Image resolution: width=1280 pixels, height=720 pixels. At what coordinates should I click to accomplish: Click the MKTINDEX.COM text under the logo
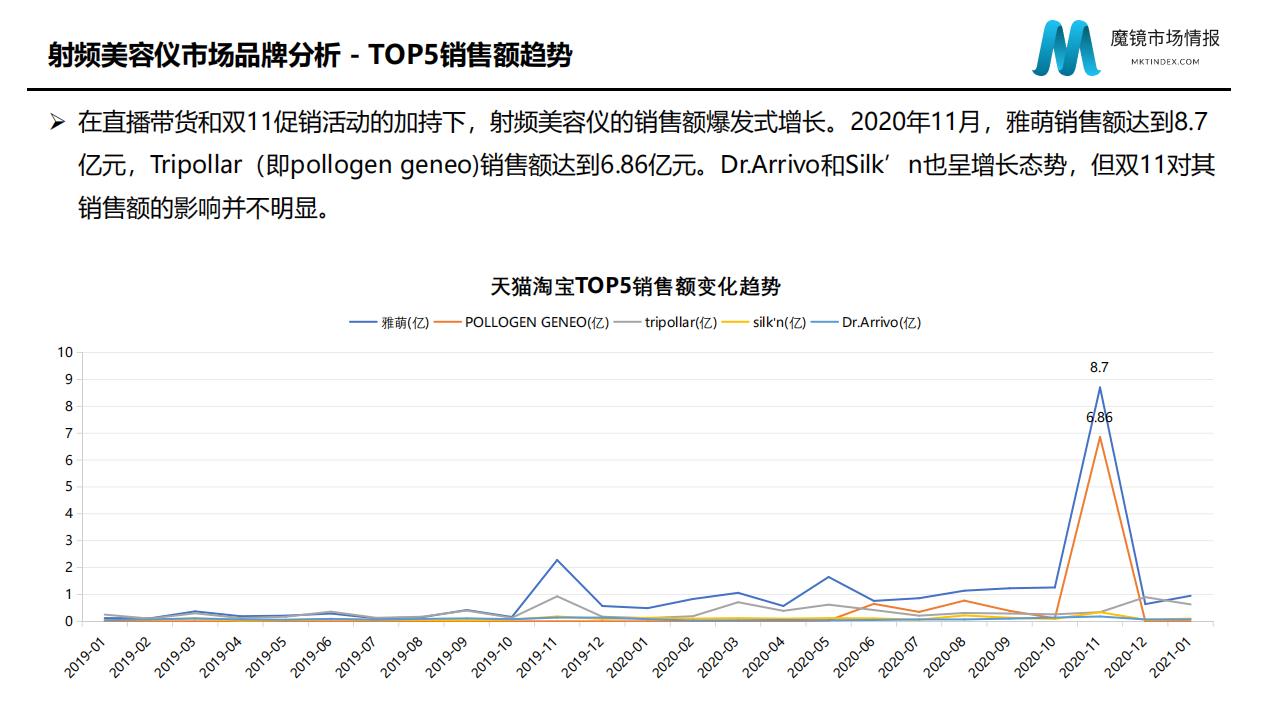(1165, 62)
